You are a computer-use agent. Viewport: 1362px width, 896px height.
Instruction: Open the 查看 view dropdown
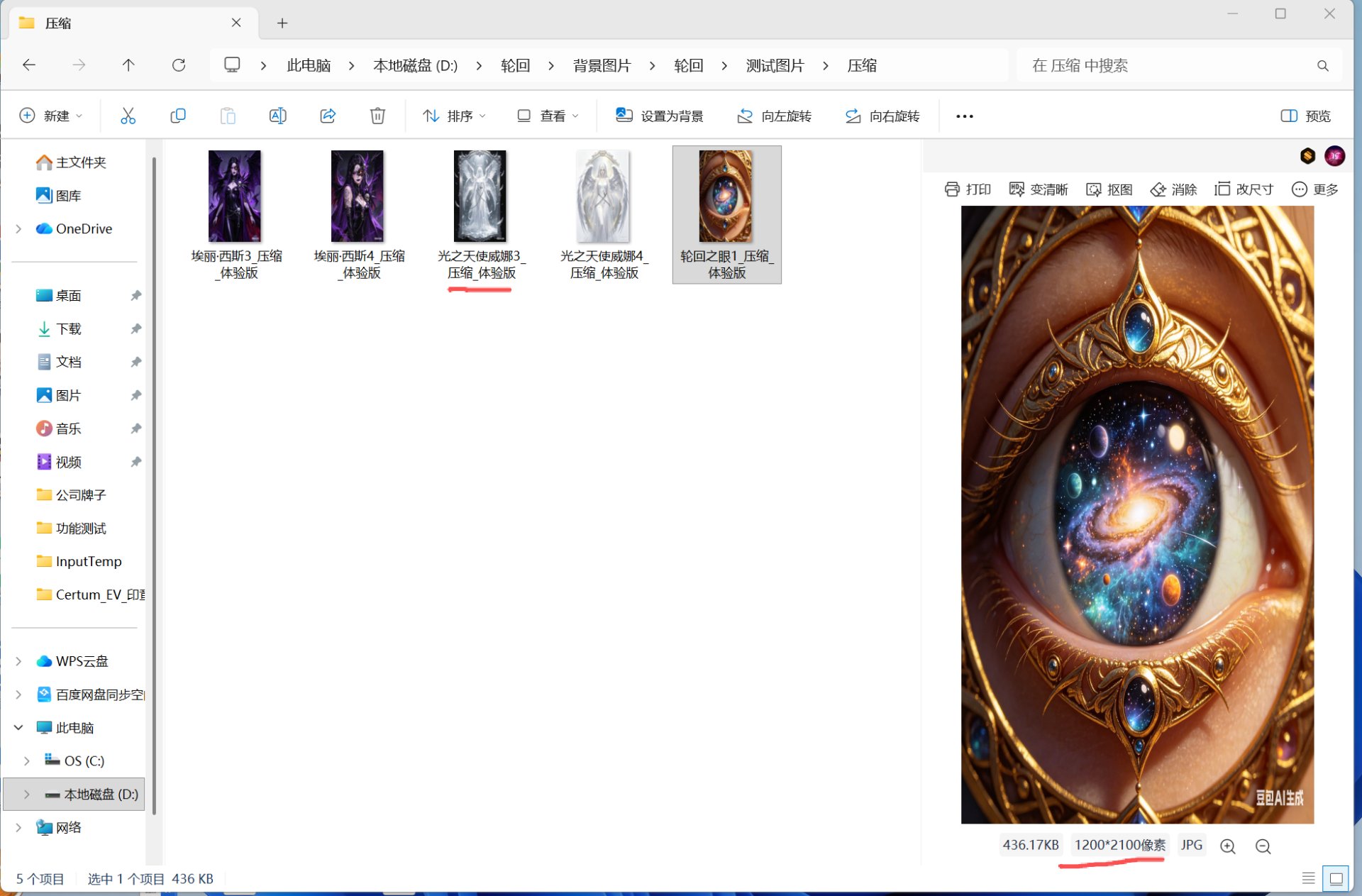[x=548, y=116]
